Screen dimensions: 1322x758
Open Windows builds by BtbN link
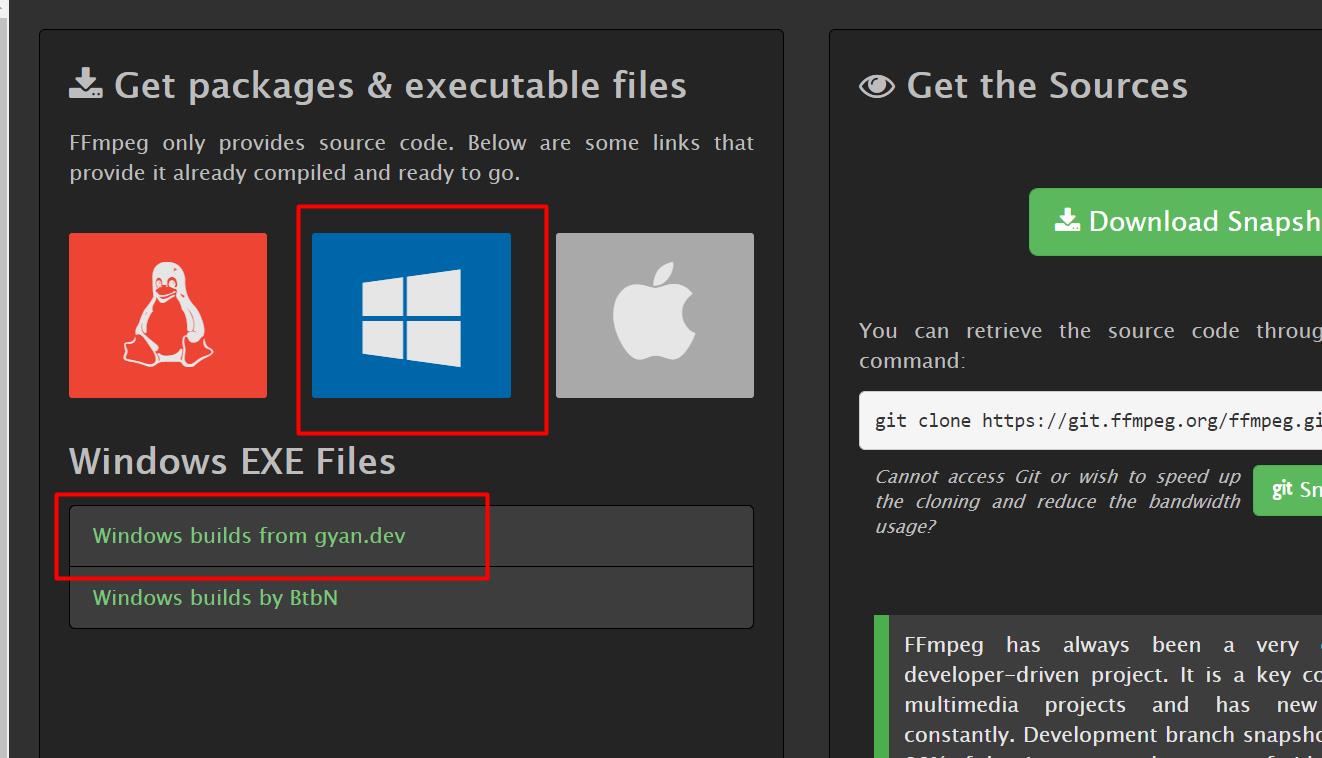pos(215,597)
